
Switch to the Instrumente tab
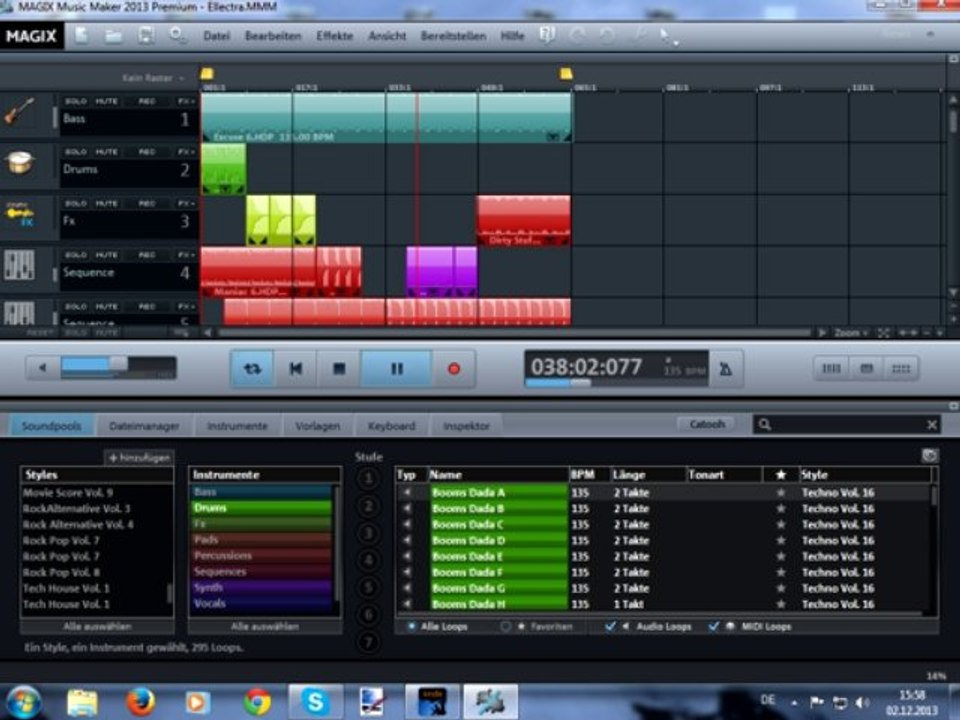pyautogui.click(x=238, y=426)
